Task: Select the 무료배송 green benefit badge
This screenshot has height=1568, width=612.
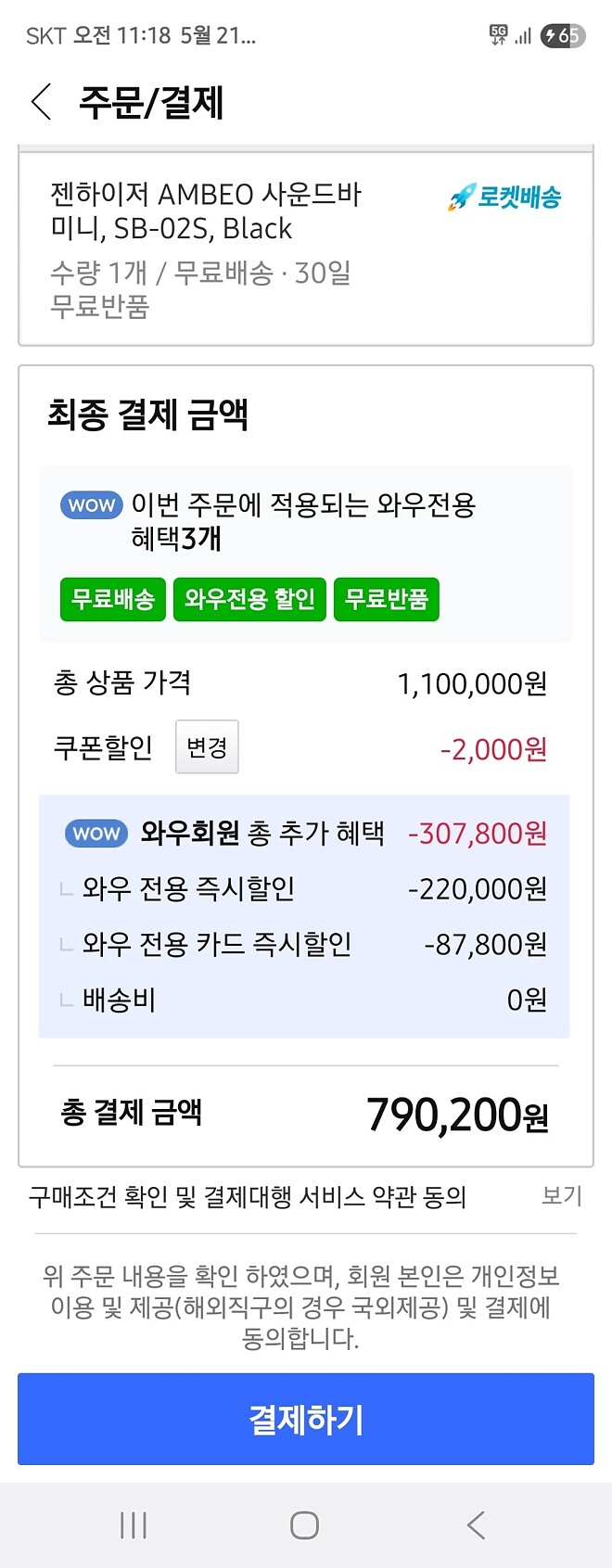Action: pyautogui.click(x=112, y=600)
